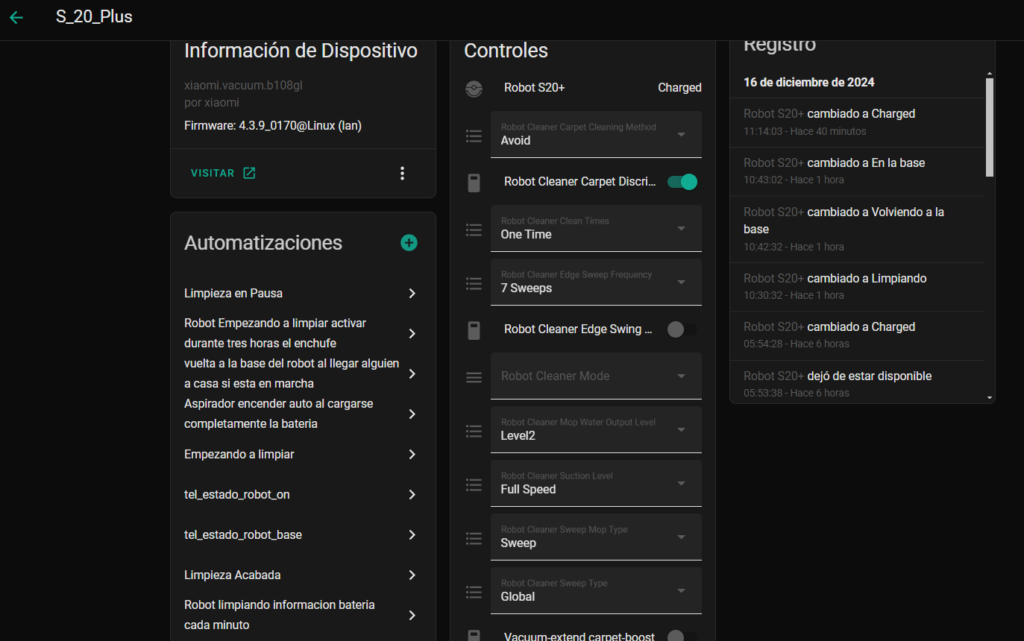The height and width of the screenshot is (641, 1024).
Task: Click the external link icon beside VISITAR
Action: click(x=249, y=173)
